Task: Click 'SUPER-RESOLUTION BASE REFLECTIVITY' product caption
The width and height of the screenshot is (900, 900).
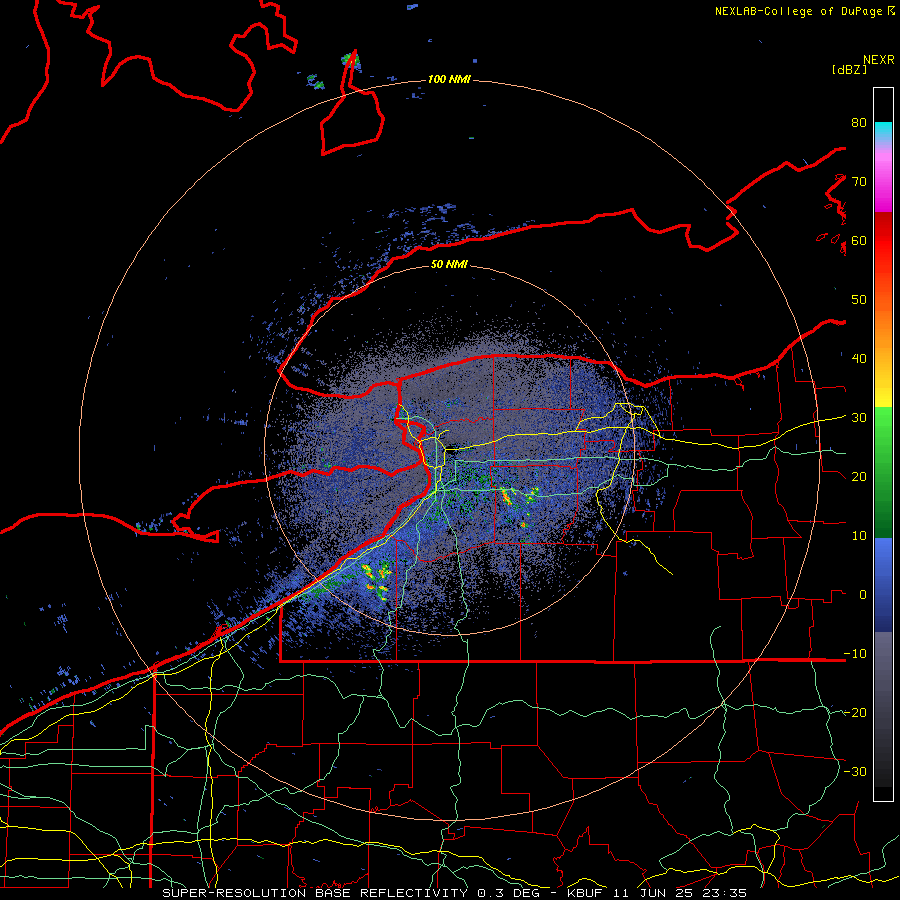Action: point(315,893)
